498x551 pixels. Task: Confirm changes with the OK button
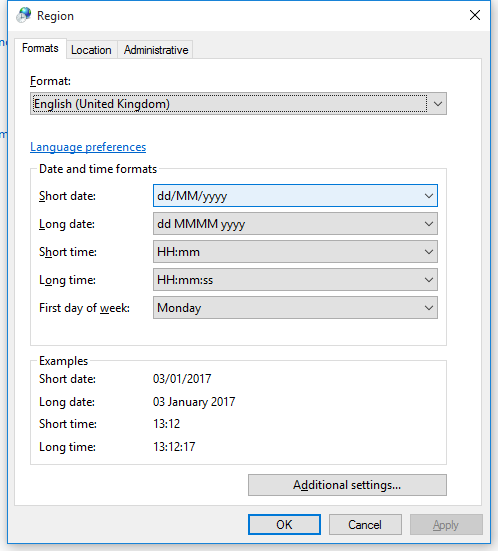(284, 525)
